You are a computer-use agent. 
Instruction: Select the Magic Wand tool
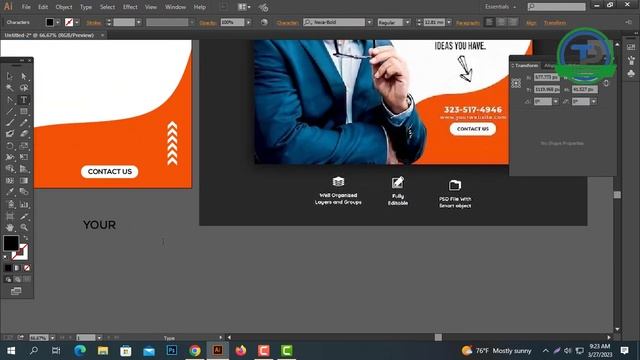pos(10,88)
